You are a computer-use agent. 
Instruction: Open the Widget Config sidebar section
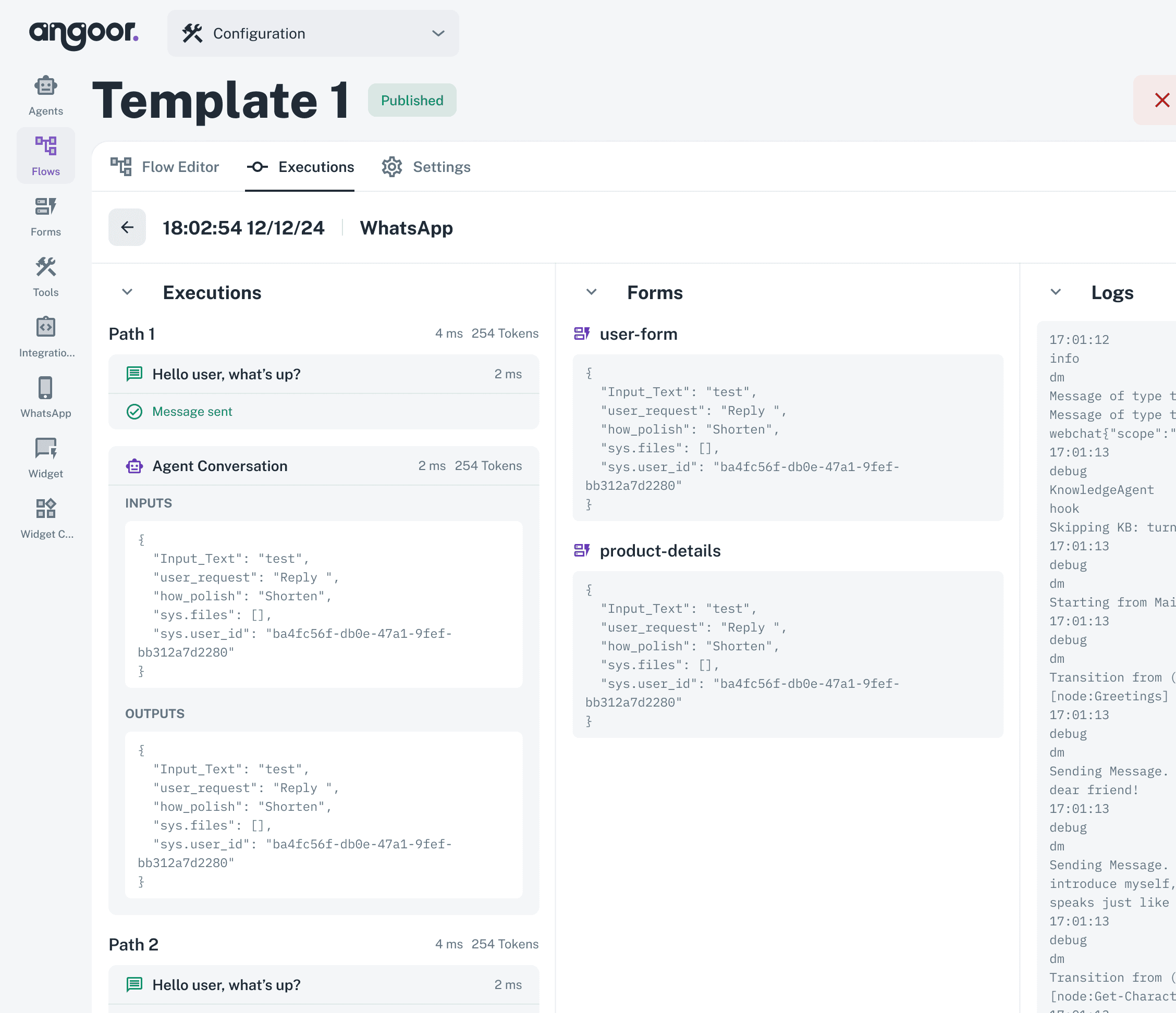[45, 515]
